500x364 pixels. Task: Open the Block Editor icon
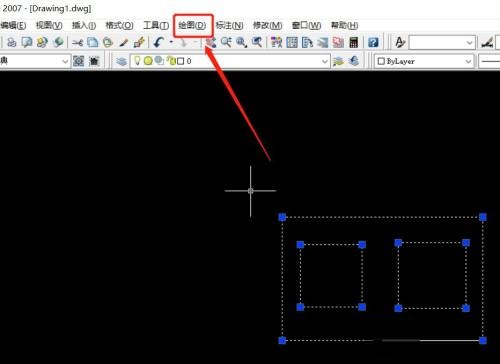pos(139,42)
